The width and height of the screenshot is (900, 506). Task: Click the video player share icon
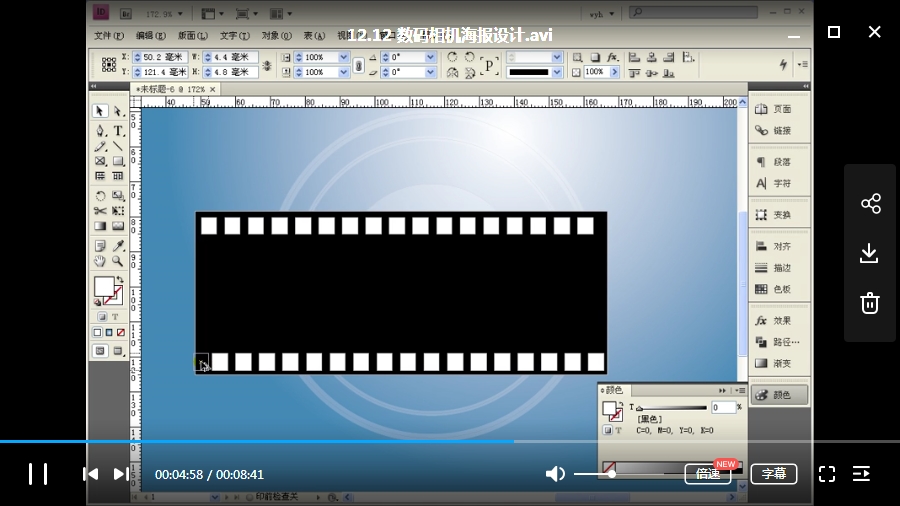tap(870, 203)
